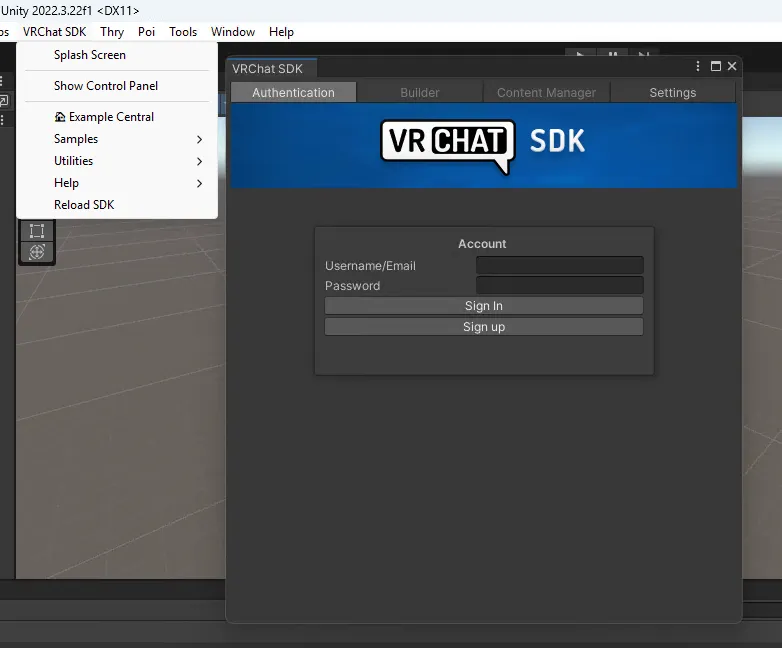This screenshot has height=648, width=782.
Task: Expand the Samples submenu
Action: [117, 139]
